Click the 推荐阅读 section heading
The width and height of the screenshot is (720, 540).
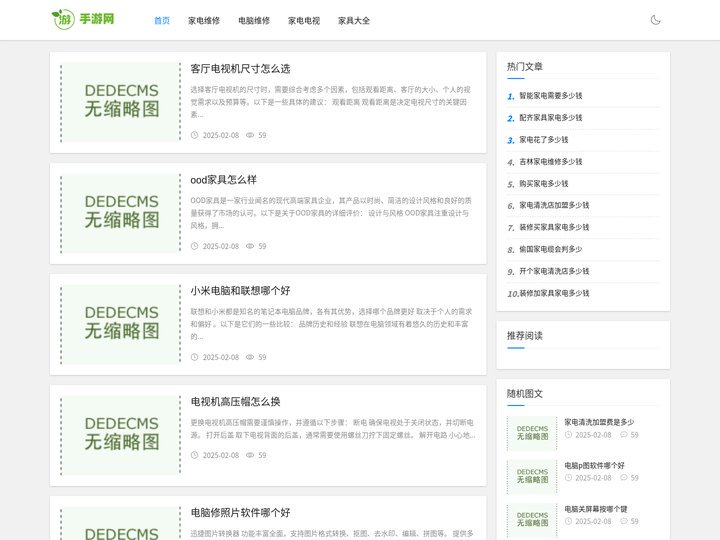pyautogui.click(x=525, y=336)
